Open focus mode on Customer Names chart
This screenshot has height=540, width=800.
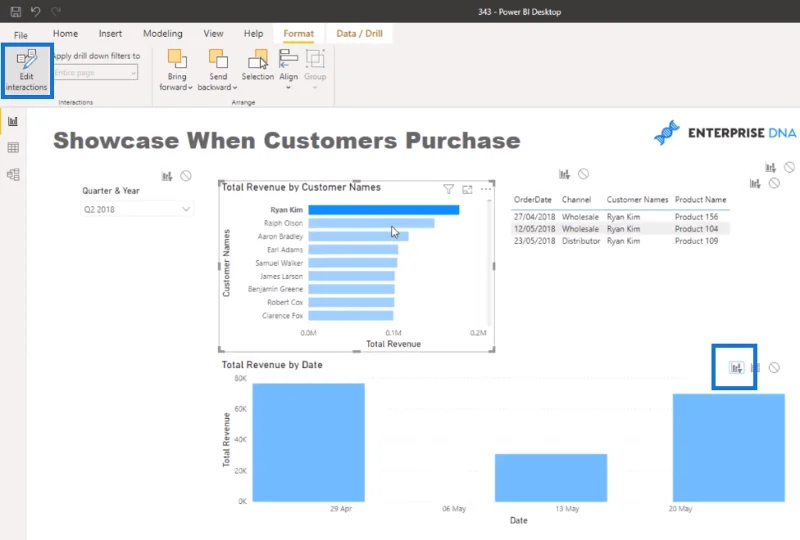[x=467, y=189]
